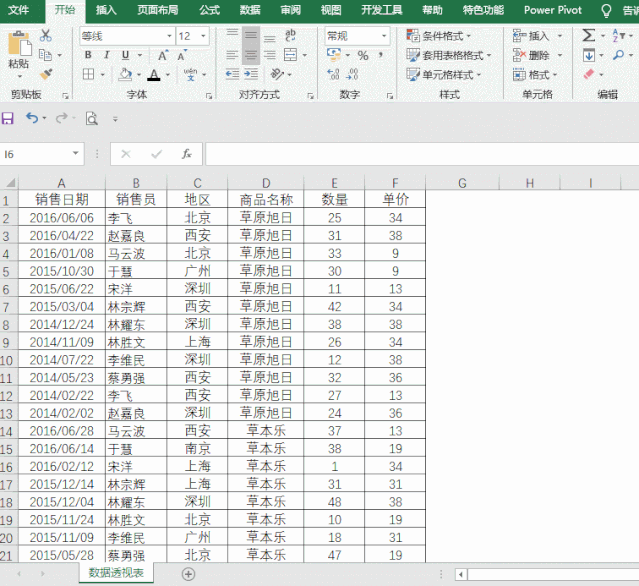This screenshot has width=639, height=586.
Task: Switch to 数据 tab
Action: [x=250, y=10]
